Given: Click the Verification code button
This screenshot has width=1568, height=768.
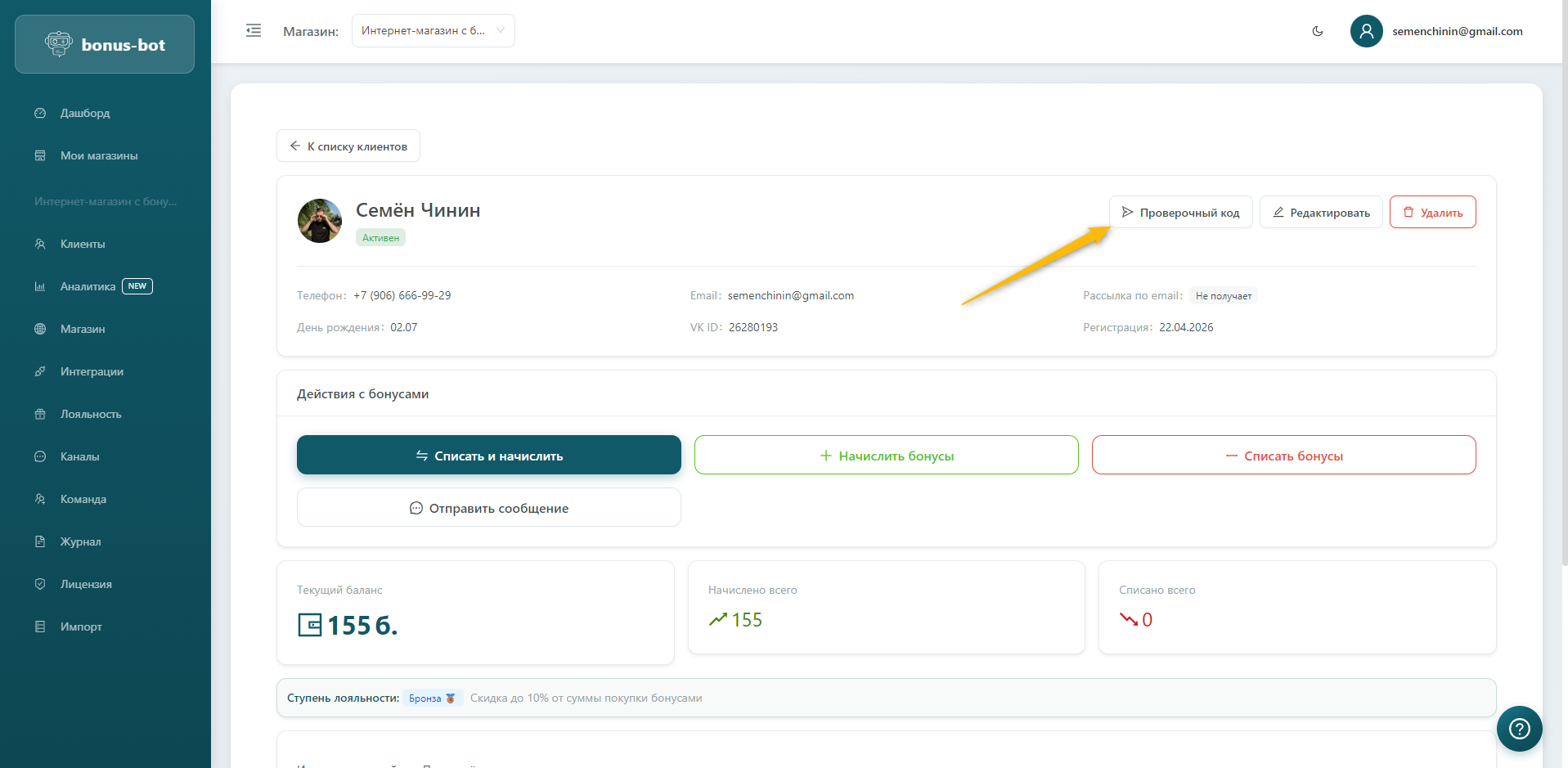Looking at the screenshot, I should (x=1180, y=213).
